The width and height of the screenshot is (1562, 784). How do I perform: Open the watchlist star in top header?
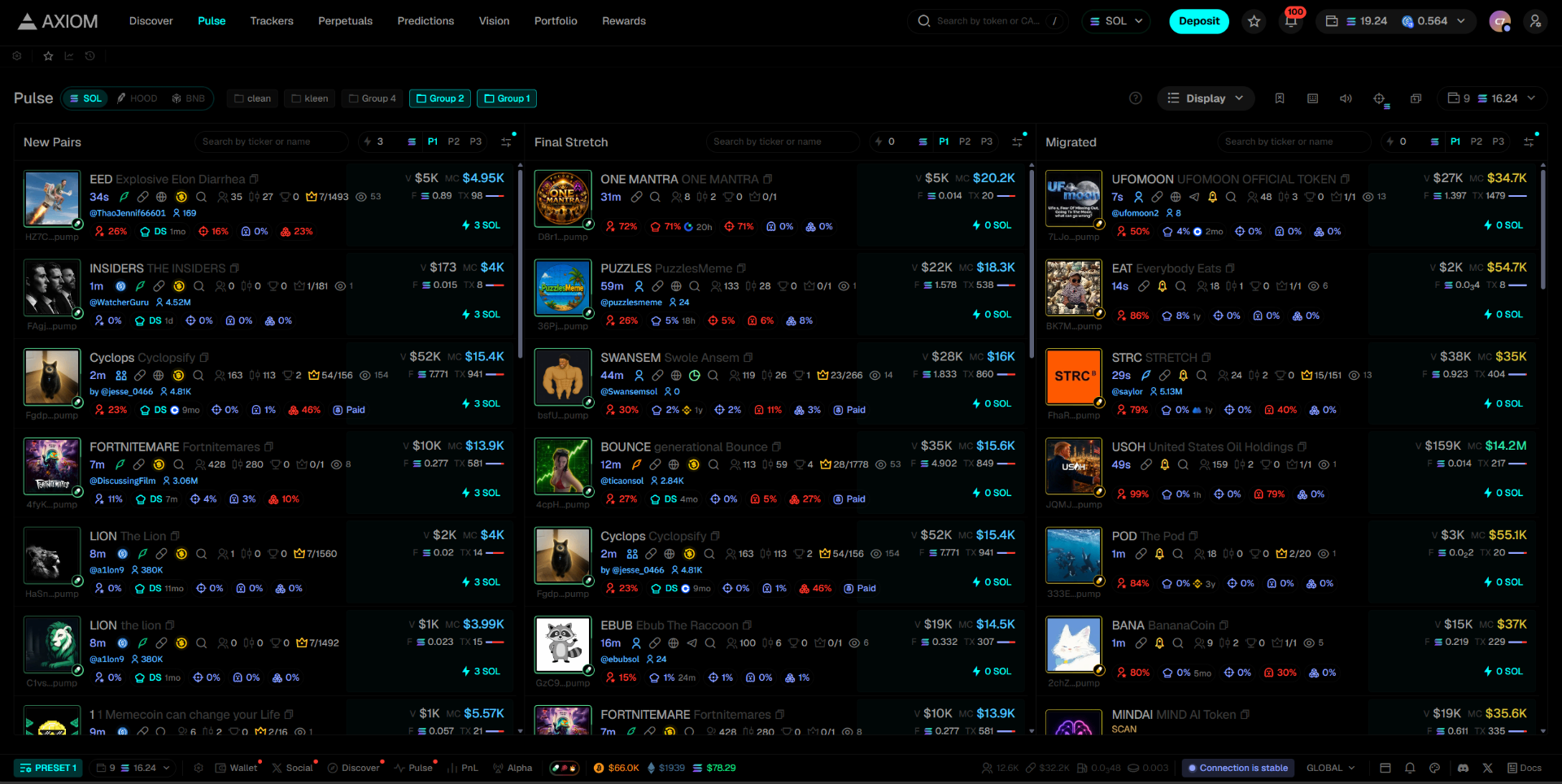[1254, 21]
